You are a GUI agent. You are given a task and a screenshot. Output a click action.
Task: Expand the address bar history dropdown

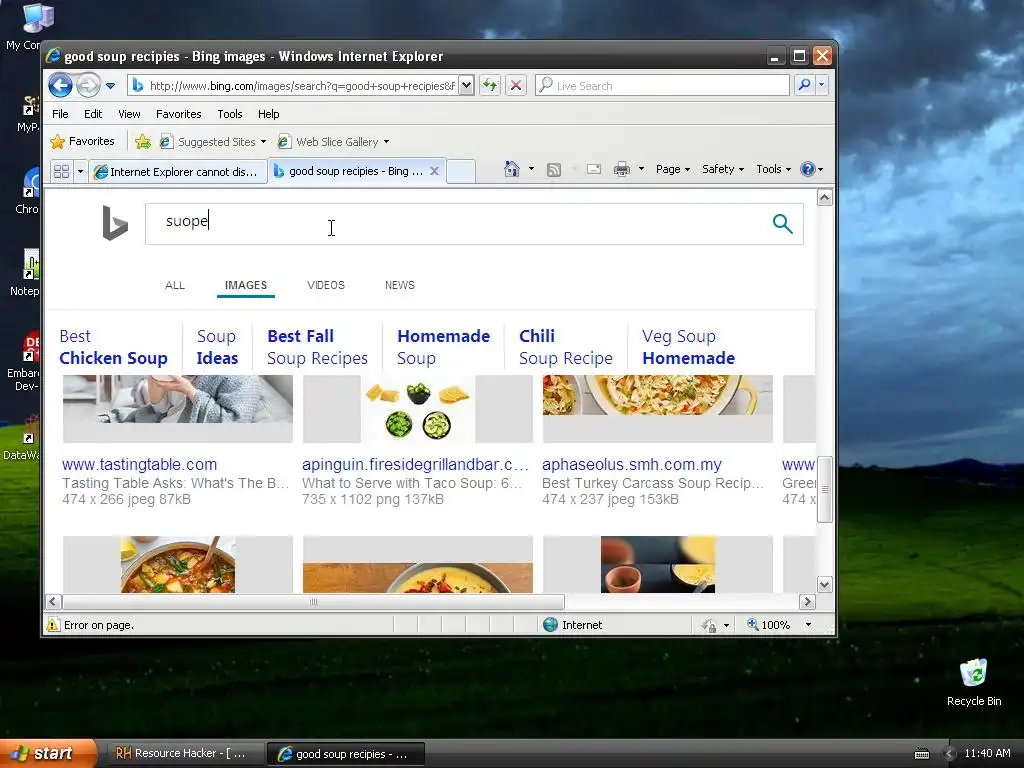point(466,86)
